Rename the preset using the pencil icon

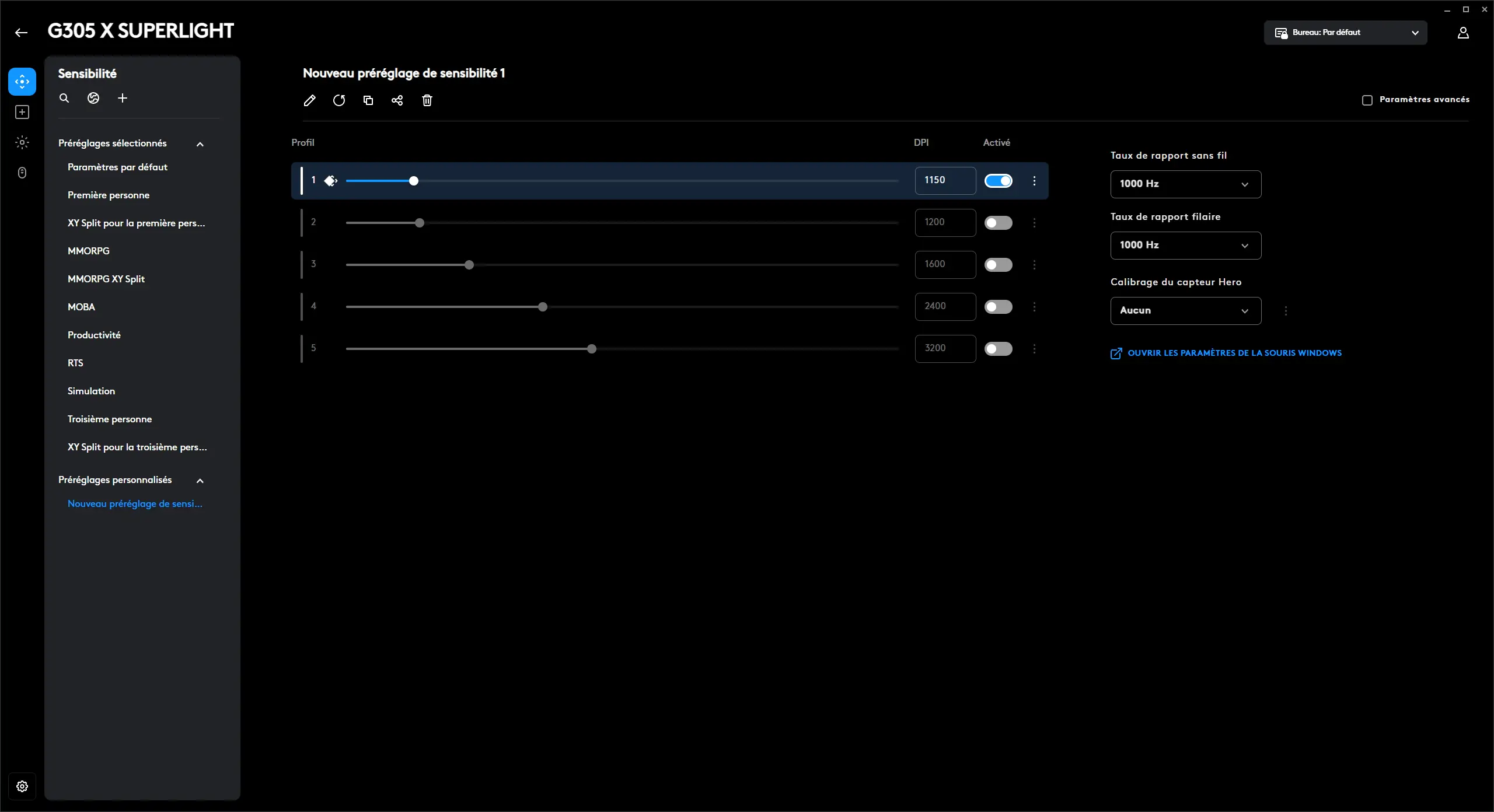310,100
